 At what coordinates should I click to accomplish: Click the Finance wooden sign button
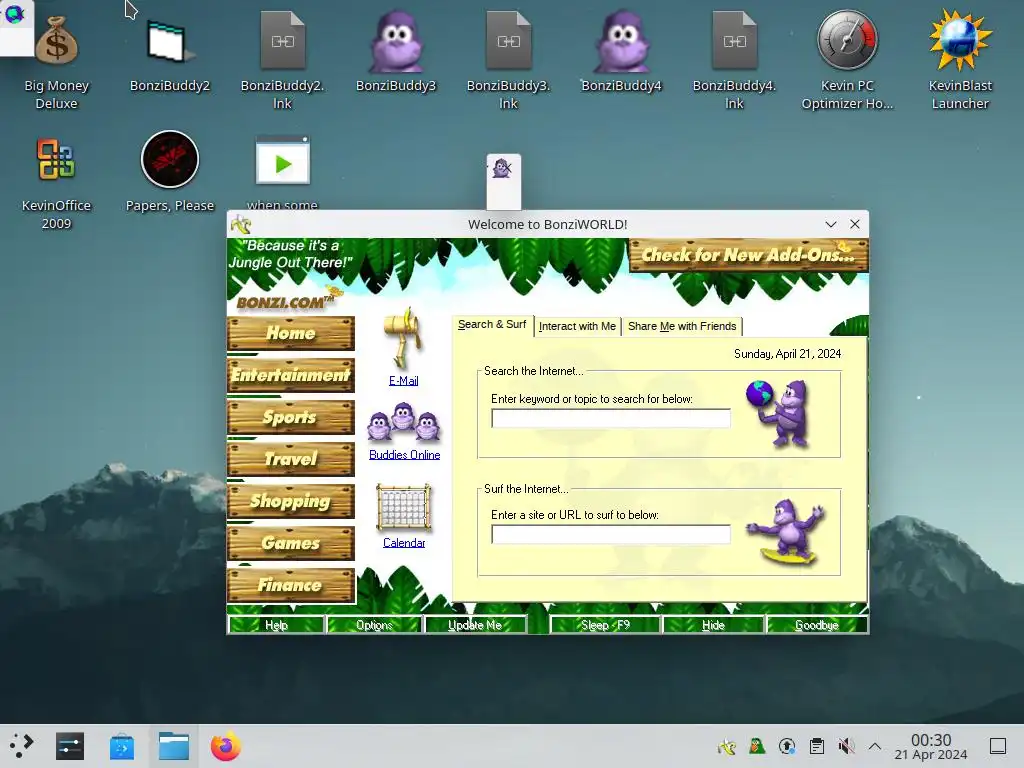(x=291, y=584)
